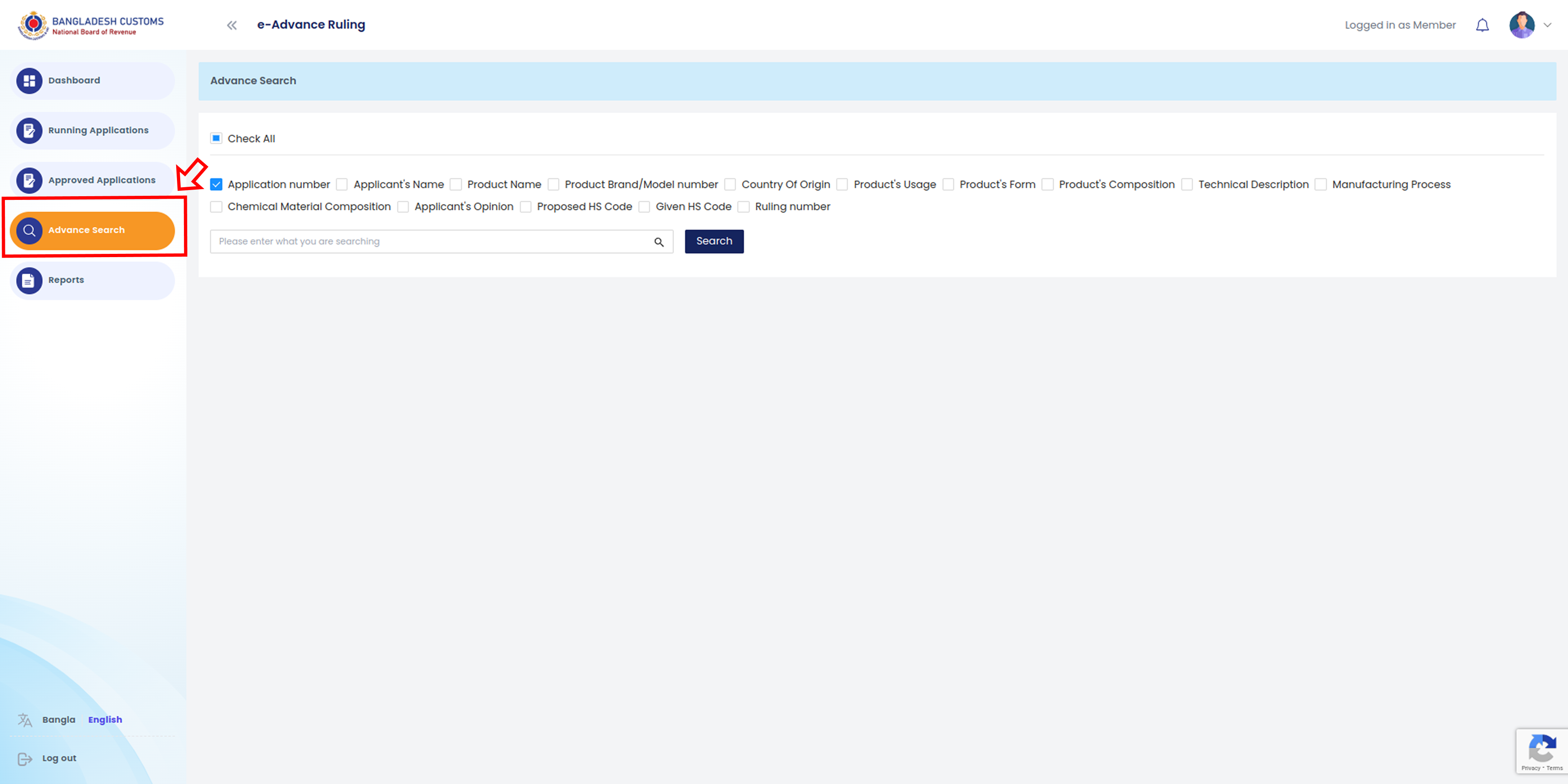This screenshot has height=784, width=1568.
Task: Click the reCAPTCHA badge
Action: 1542,751
